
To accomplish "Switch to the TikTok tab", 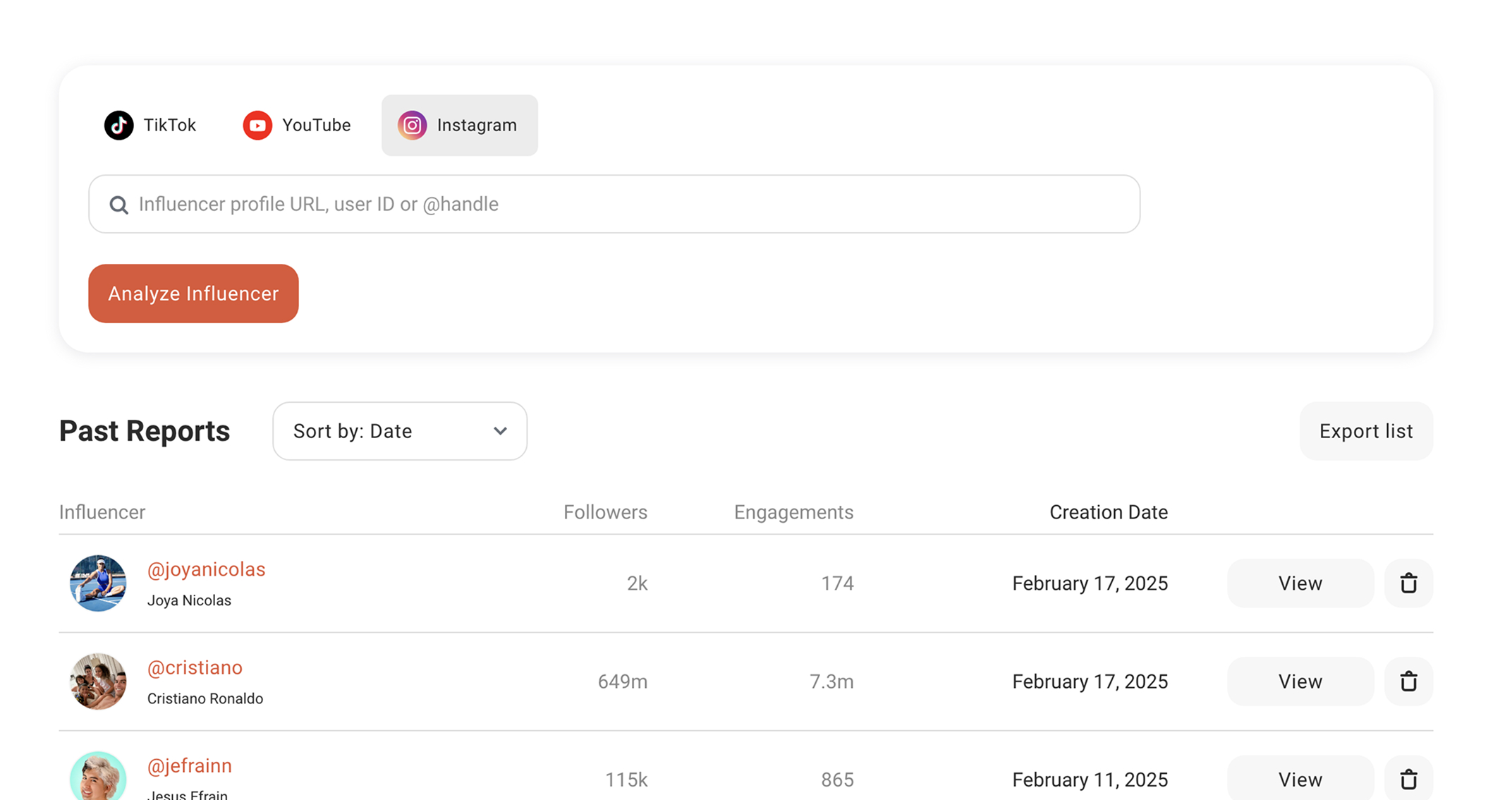I will coord(150,126).
